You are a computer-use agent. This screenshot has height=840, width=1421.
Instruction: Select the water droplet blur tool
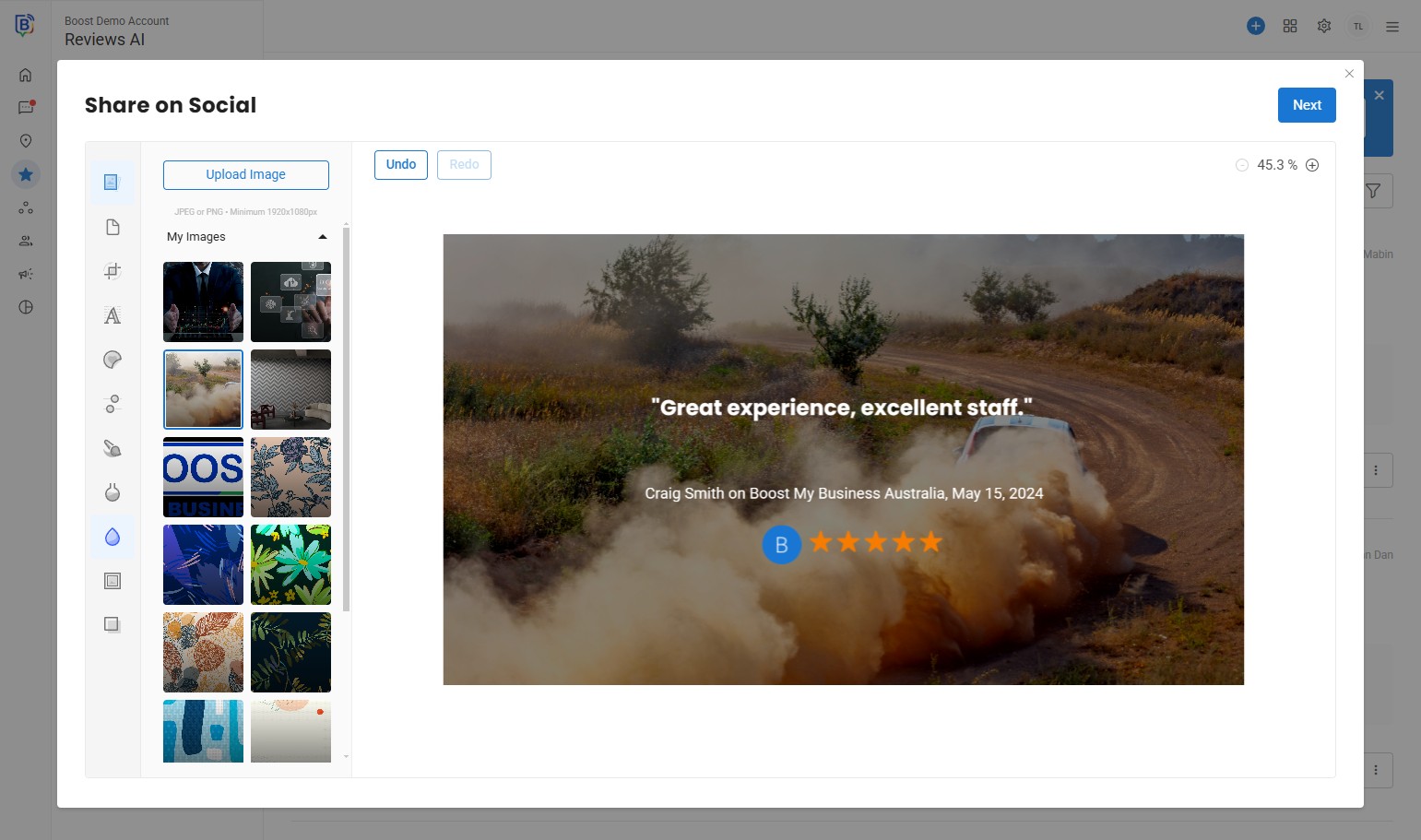pos(112,537)
